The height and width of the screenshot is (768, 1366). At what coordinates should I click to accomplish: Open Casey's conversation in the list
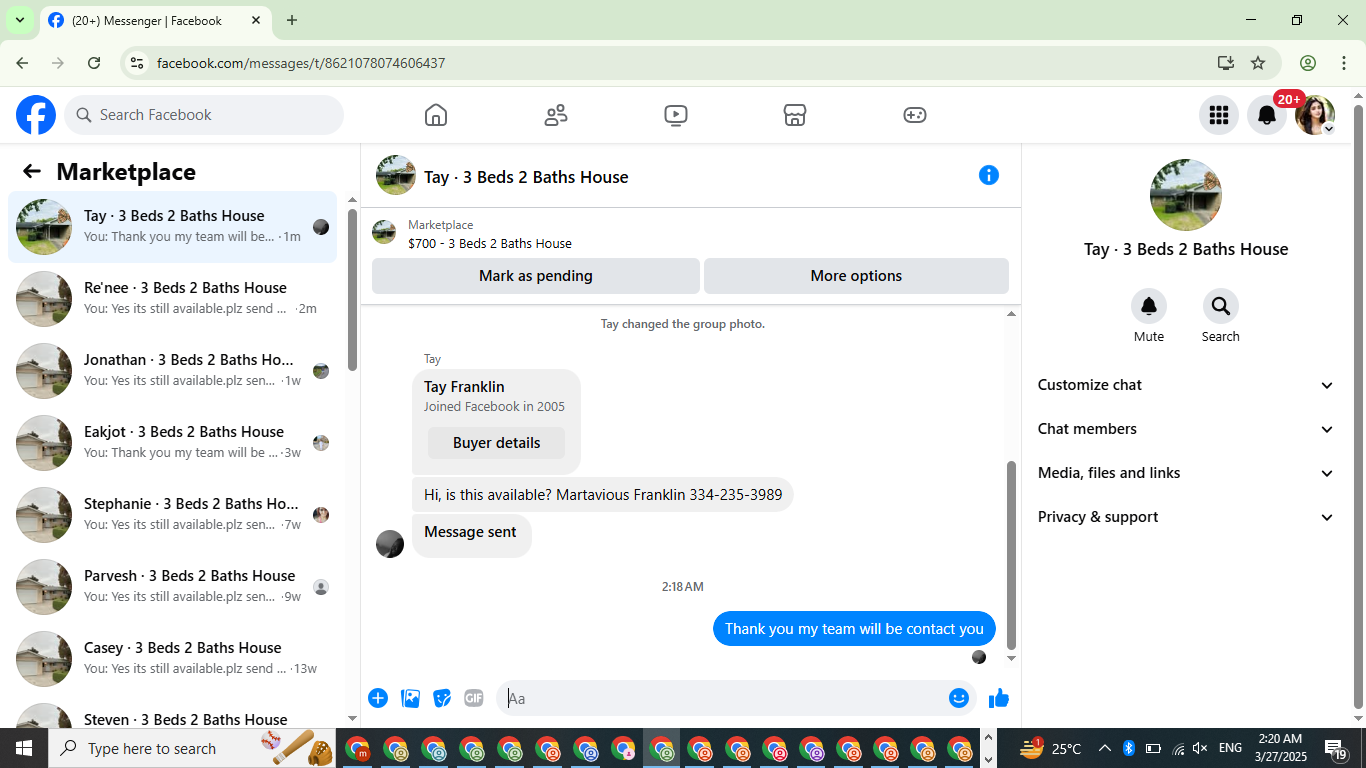pos(173,659)
